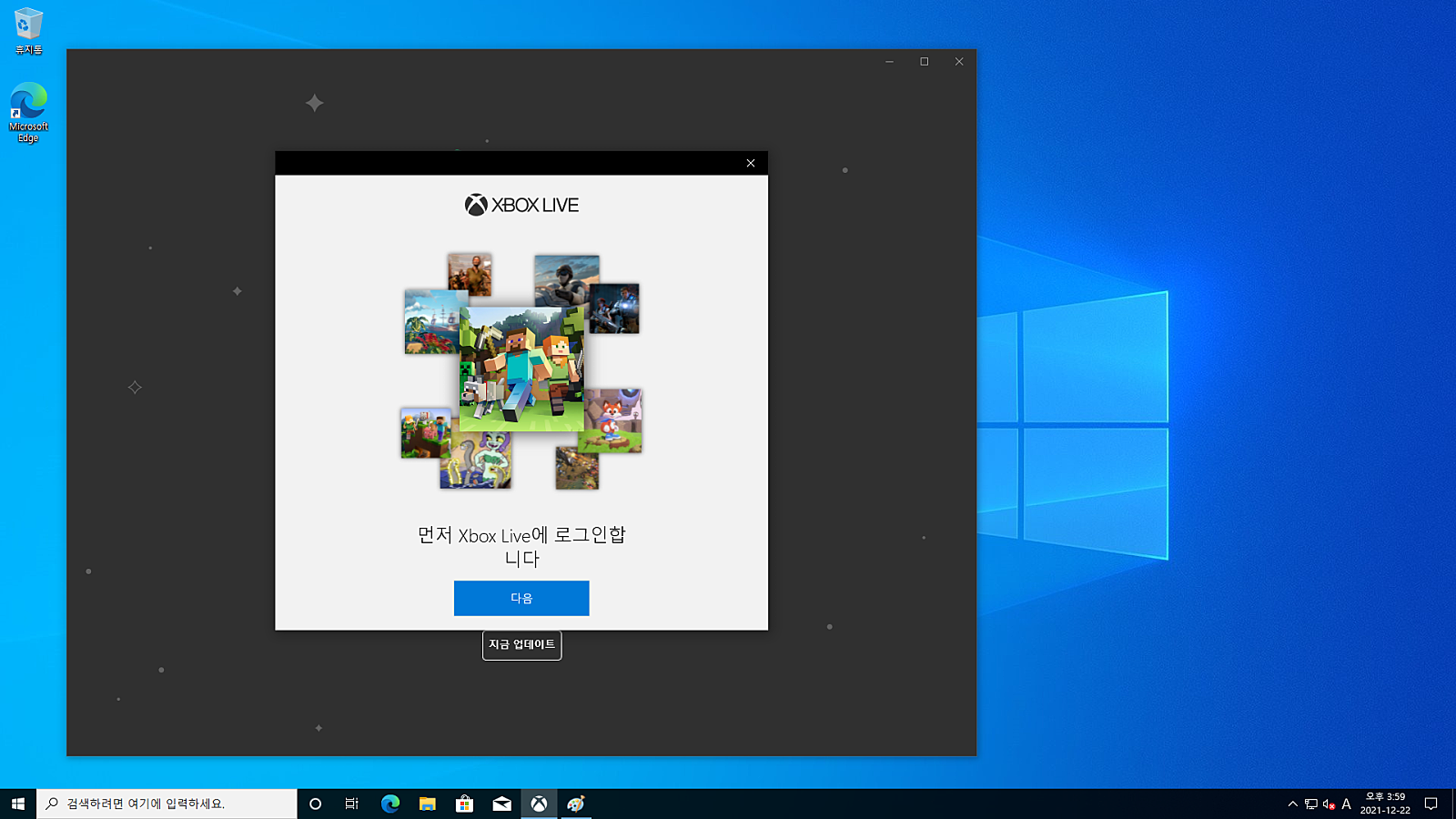Viewport: 1456px width, 819px height.
Task: Open the Action Center notifications
Action: coord(1431,804)
